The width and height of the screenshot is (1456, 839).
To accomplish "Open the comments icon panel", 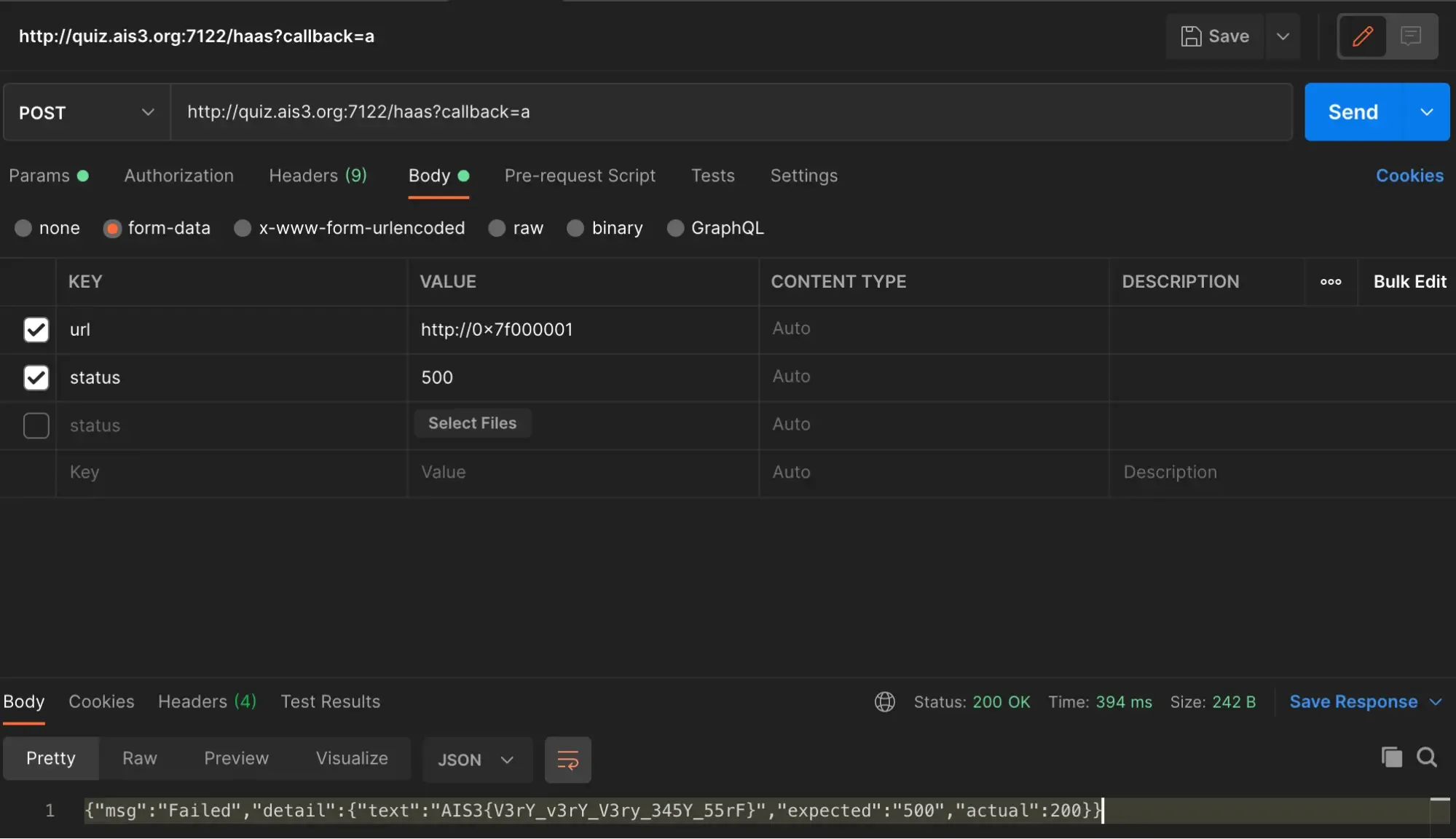I will tap(1411, 36).
